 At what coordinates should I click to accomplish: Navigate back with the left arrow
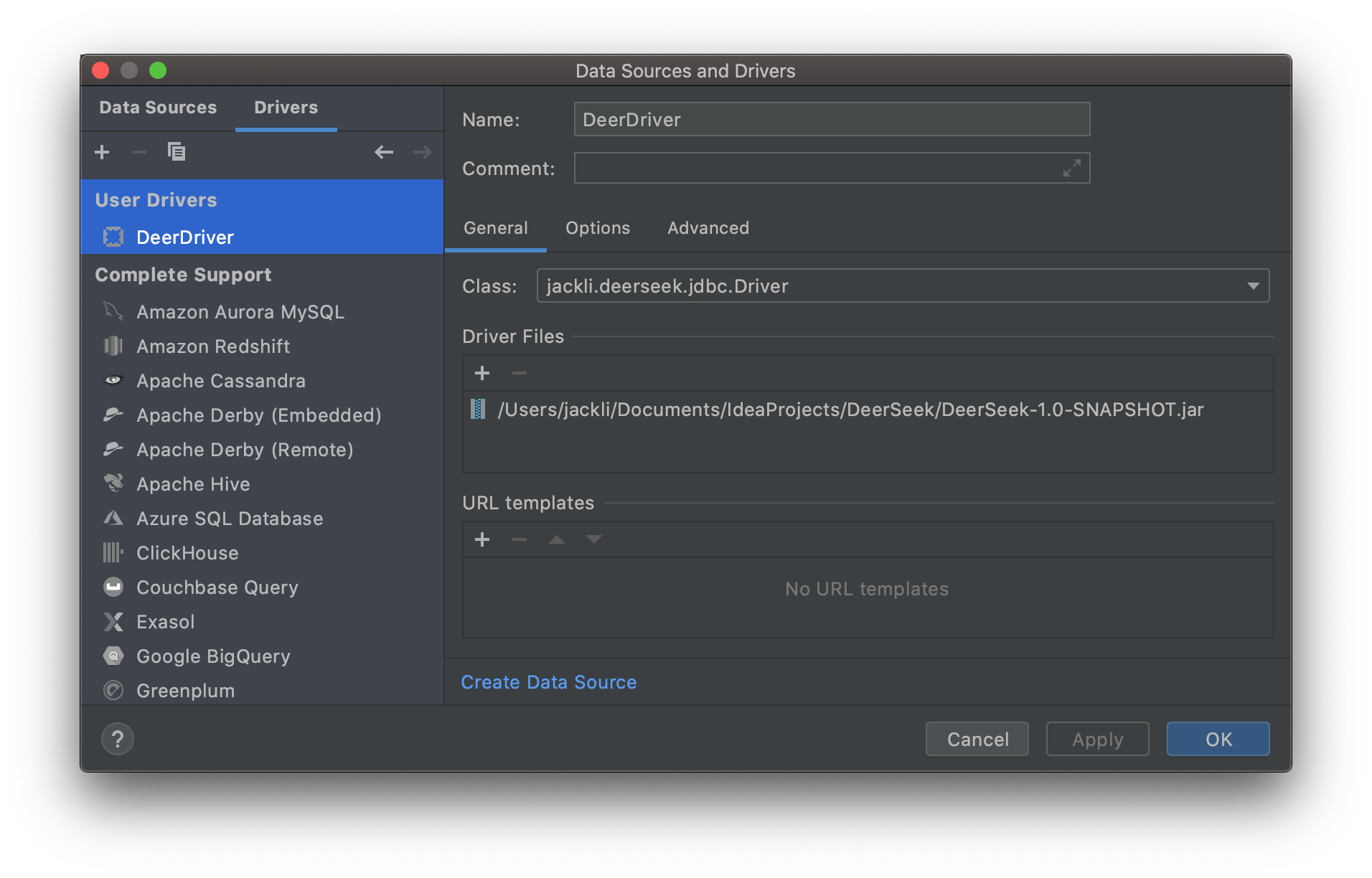click(x=384, y=152)
